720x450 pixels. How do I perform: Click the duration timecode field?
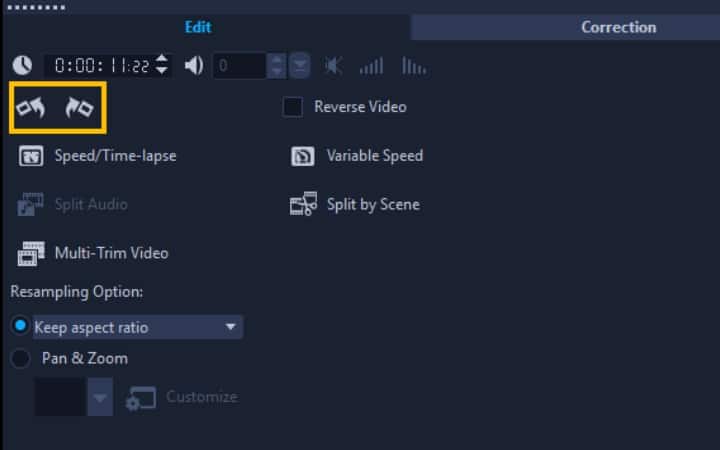pyautogui.click(x=100, y=67)
